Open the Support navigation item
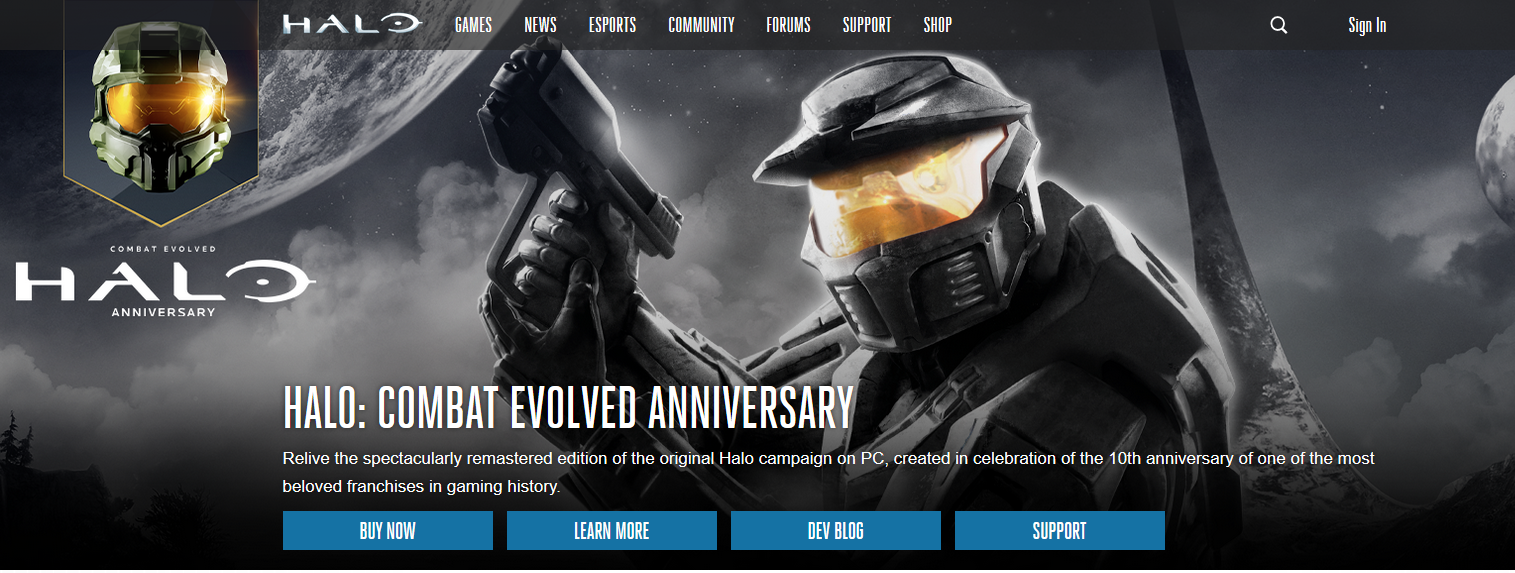Image resolution: width=1515 pixels, height=573 pixels. pyautogui.click(x=866, y=25)
